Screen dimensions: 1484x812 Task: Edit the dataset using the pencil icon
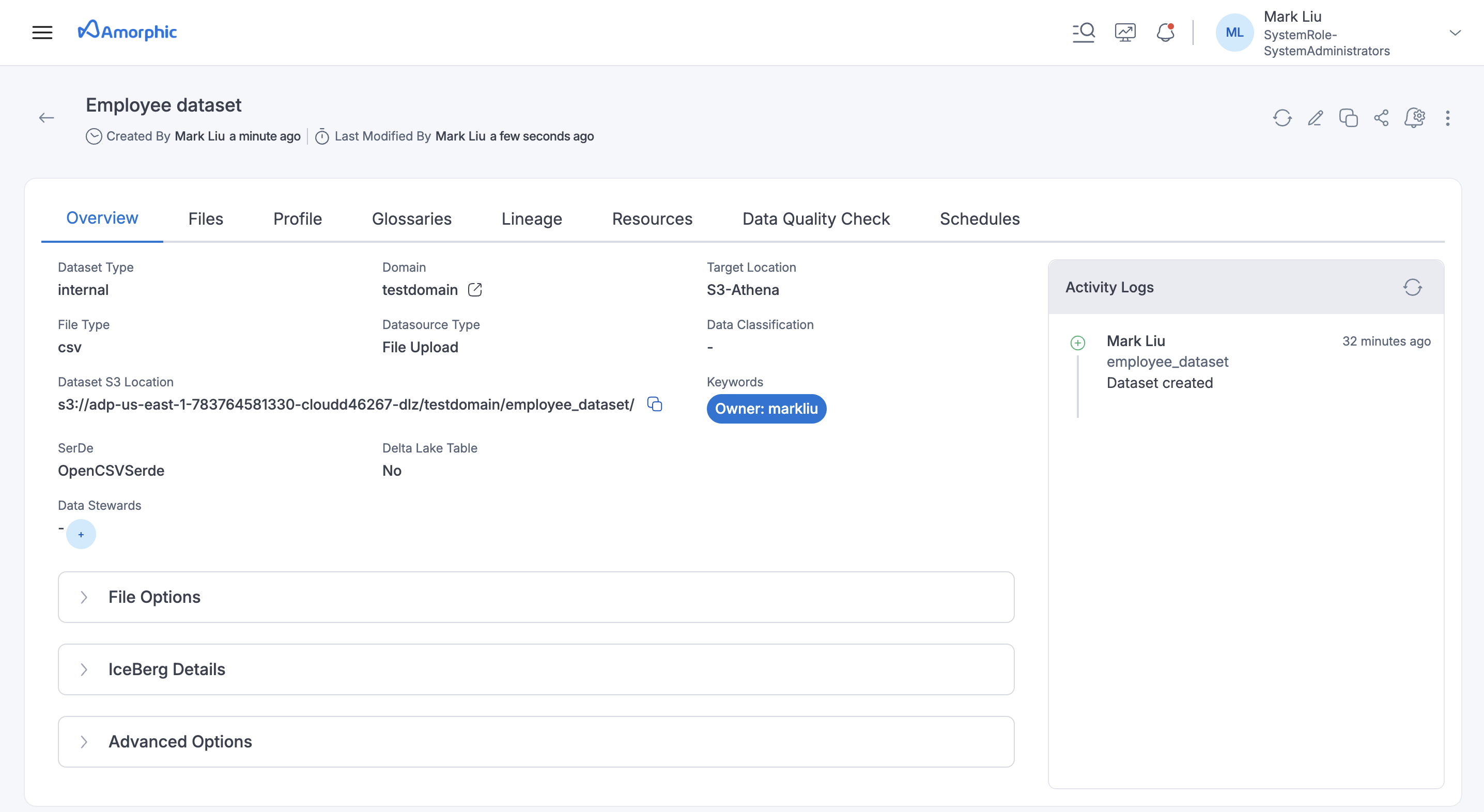click(1315, 118)
